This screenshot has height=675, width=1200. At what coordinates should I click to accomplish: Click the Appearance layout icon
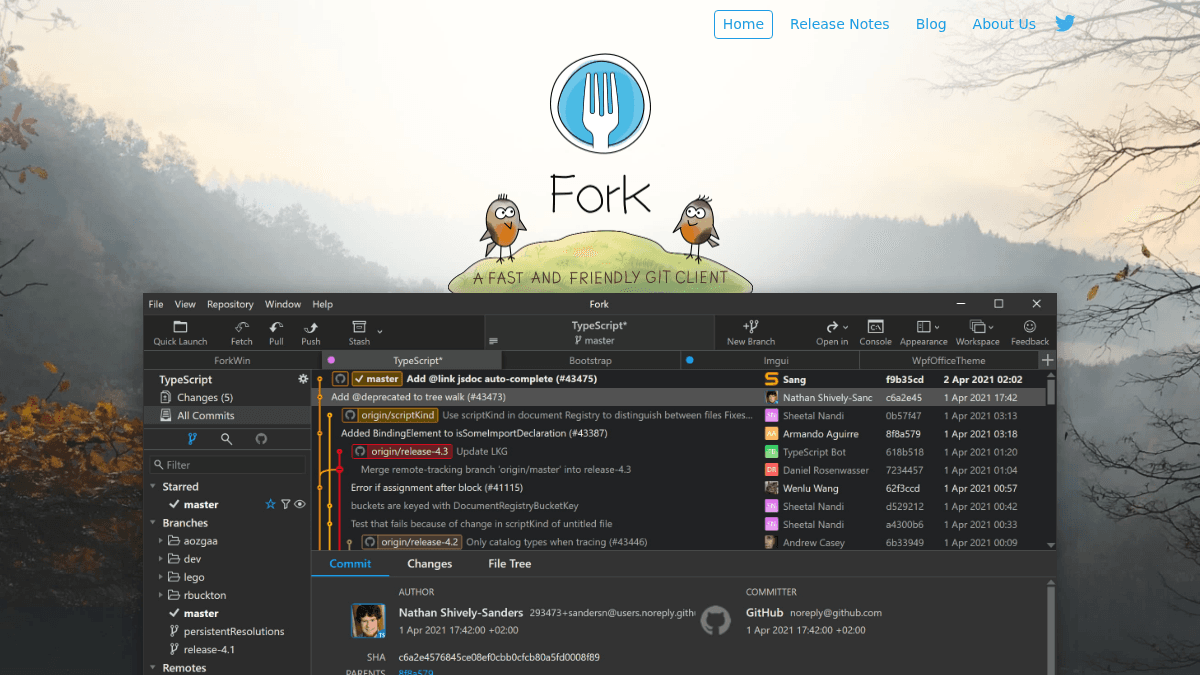click(923, 327)
